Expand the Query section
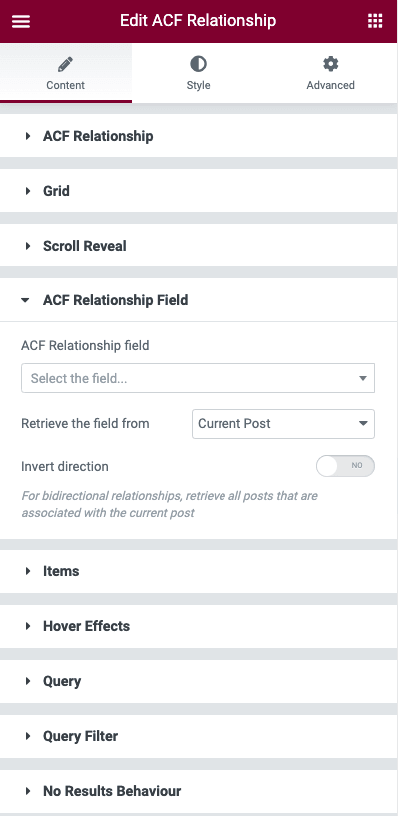This screenshot has width=398, height=816. point(199,681)
